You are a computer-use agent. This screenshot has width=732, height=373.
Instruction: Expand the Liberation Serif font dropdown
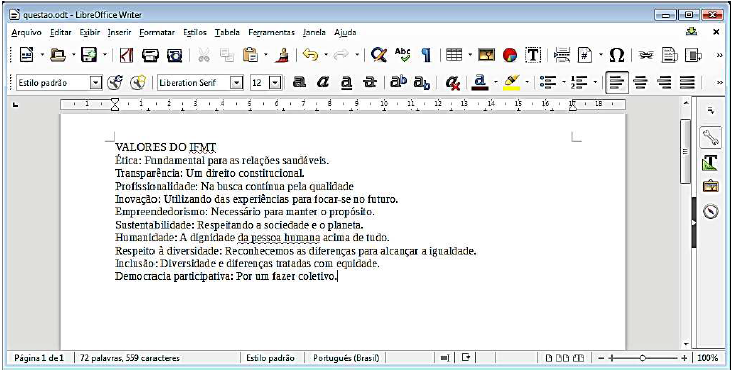238,83
